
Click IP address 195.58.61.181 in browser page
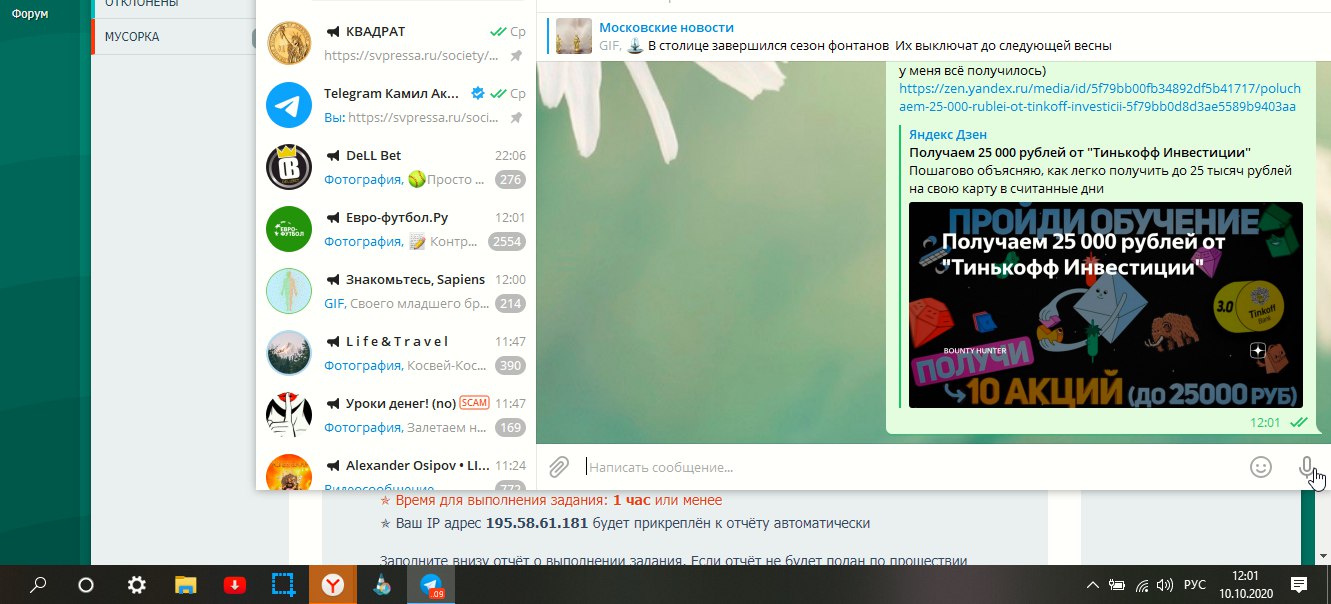point(537,523)
